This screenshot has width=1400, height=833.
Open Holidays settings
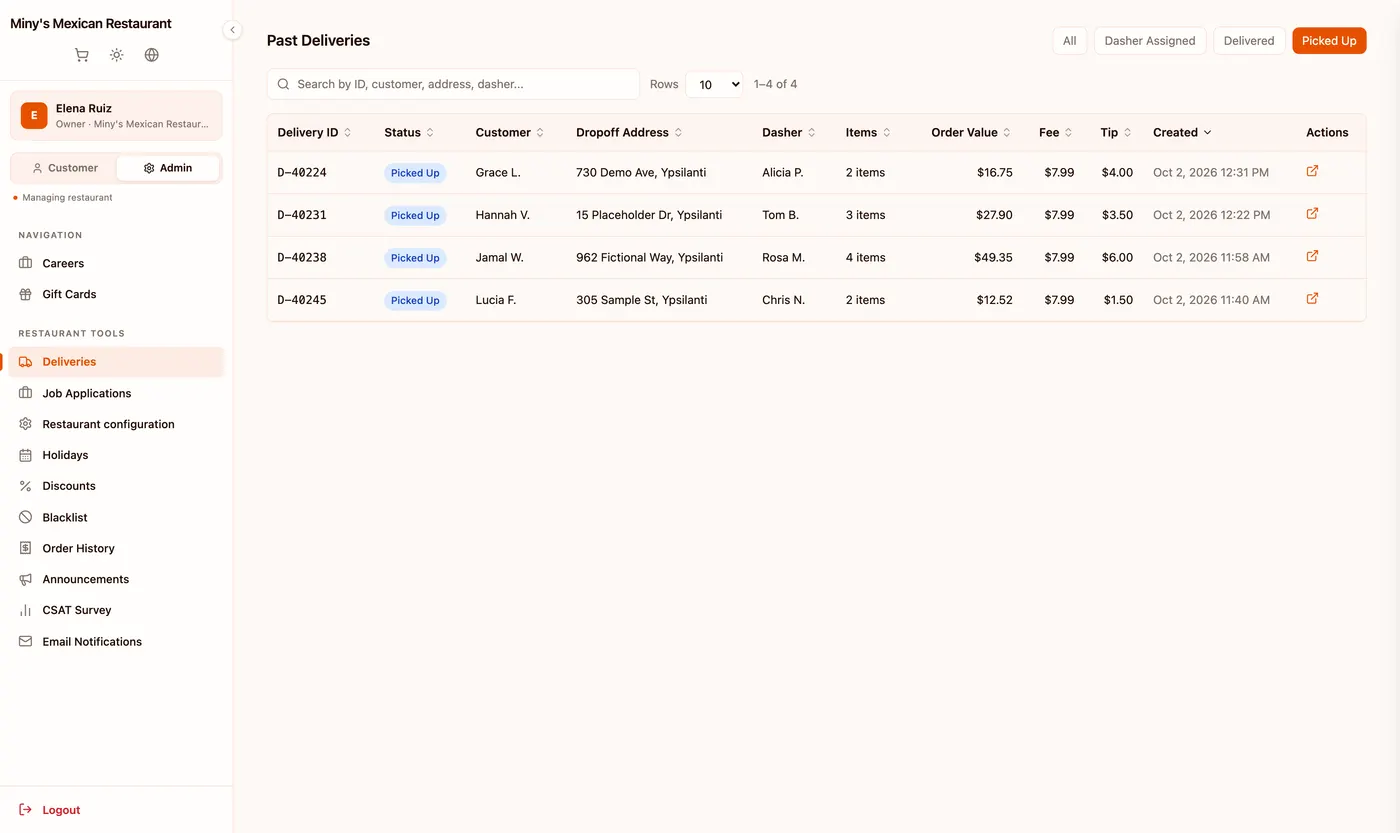click(x=116, y=455)
